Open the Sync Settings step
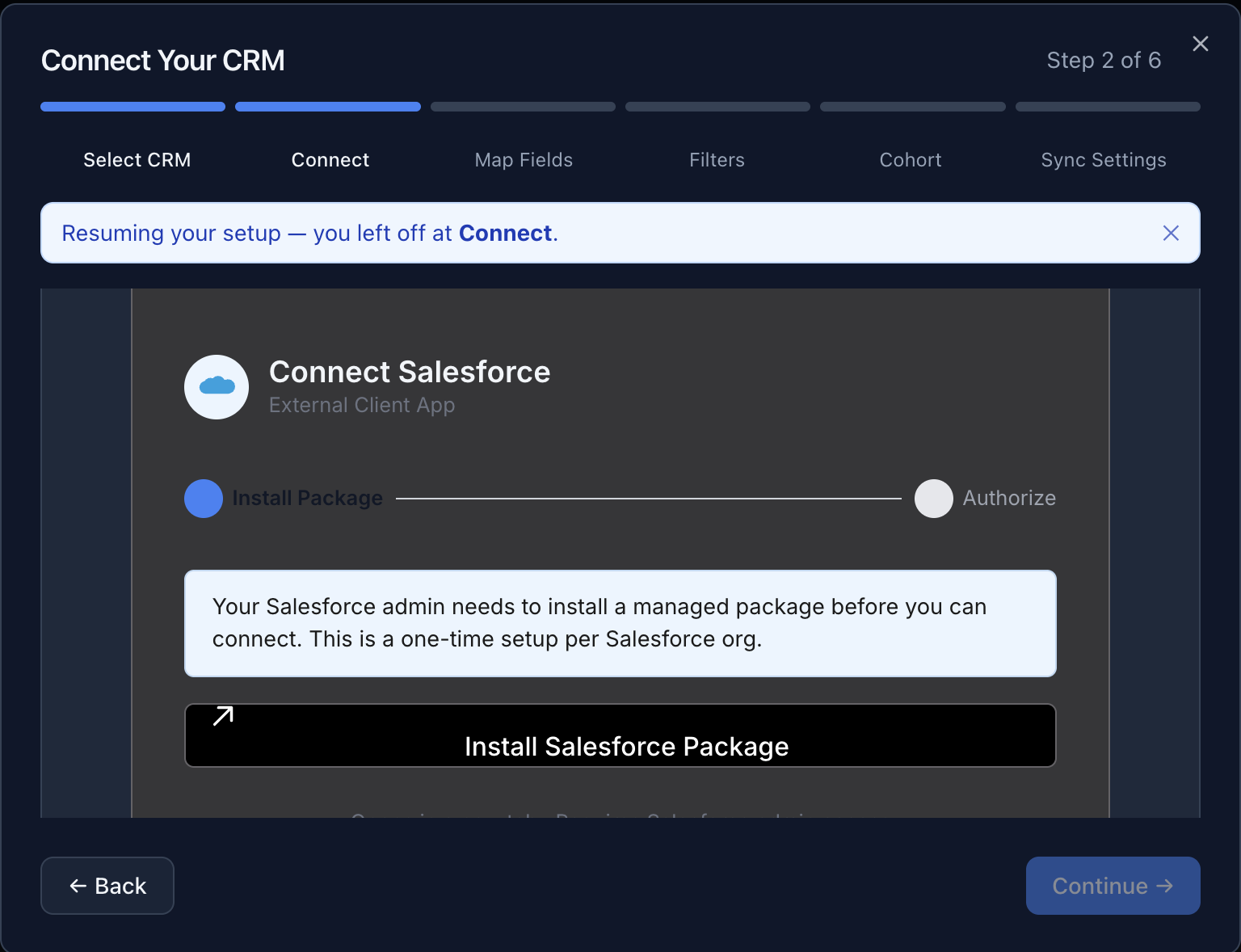The height and width of the screenshot is (952, 1241). click(x=1104, y=160)
